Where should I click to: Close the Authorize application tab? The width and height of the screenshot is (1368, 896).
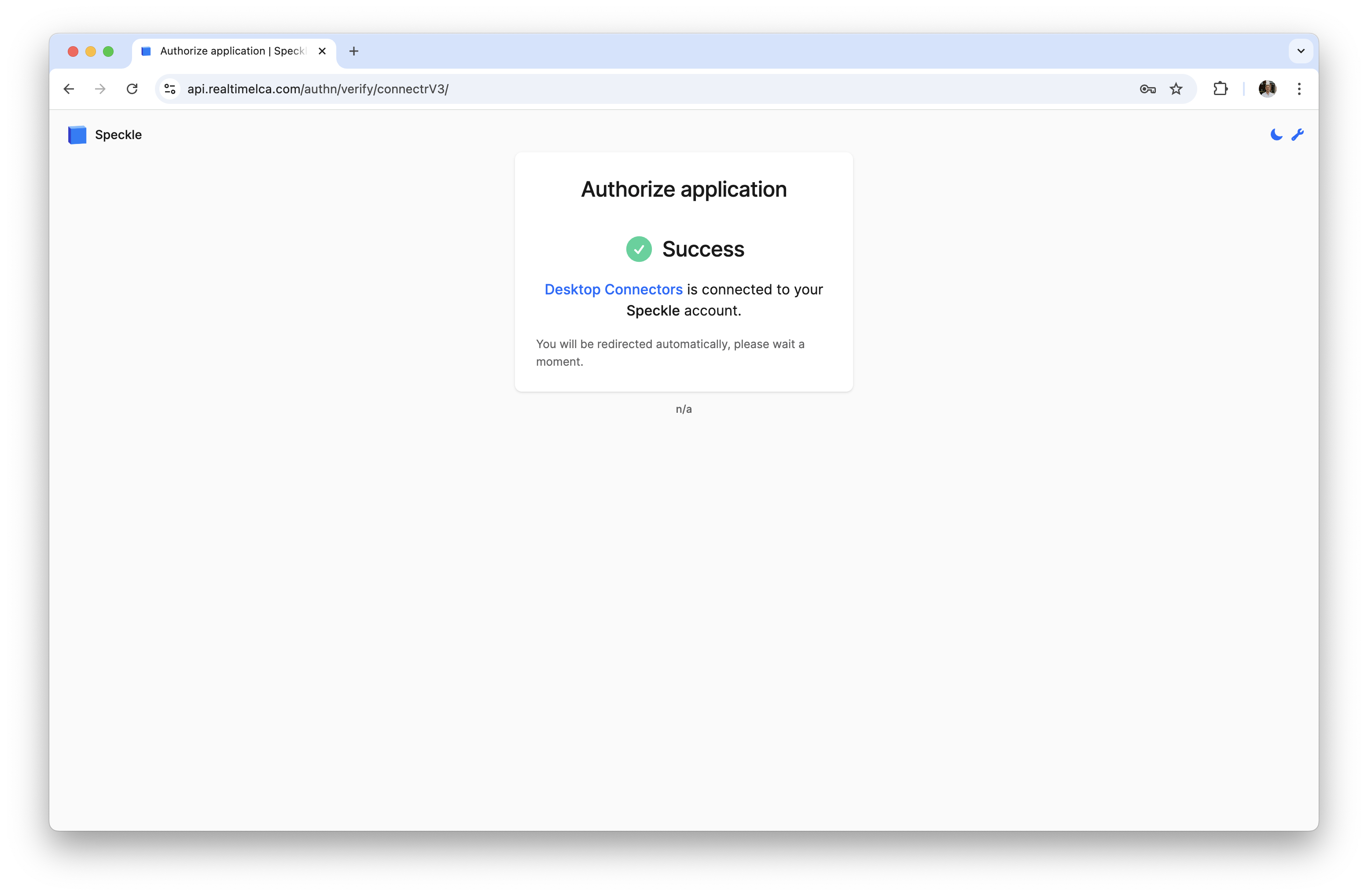(323, 51)
